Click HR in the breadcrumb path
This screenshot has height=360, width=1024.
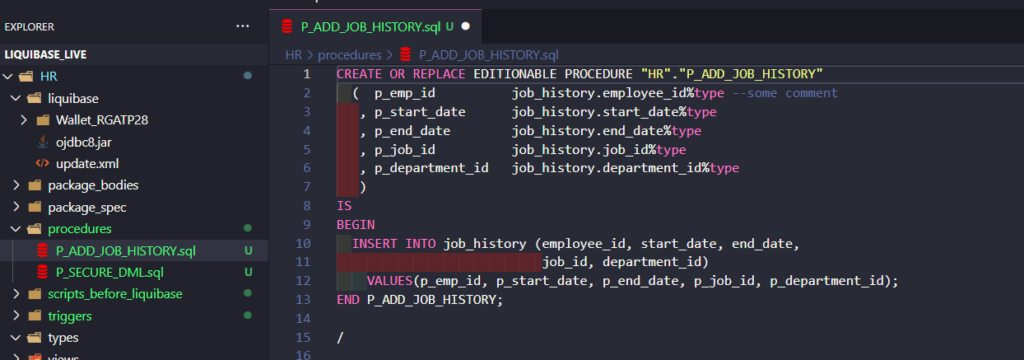coord(293,55)
